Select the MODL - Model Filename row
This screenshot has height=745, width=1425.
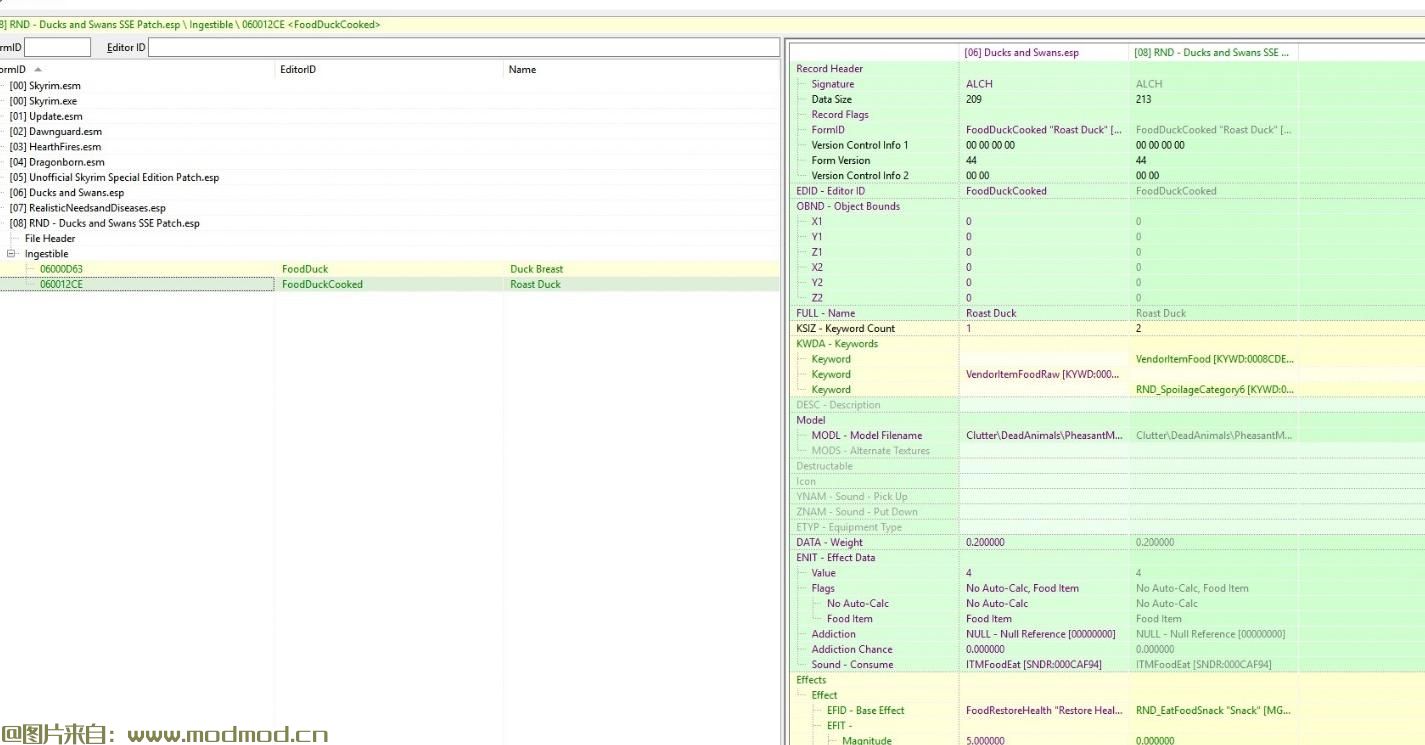click(x=867, y=435)
